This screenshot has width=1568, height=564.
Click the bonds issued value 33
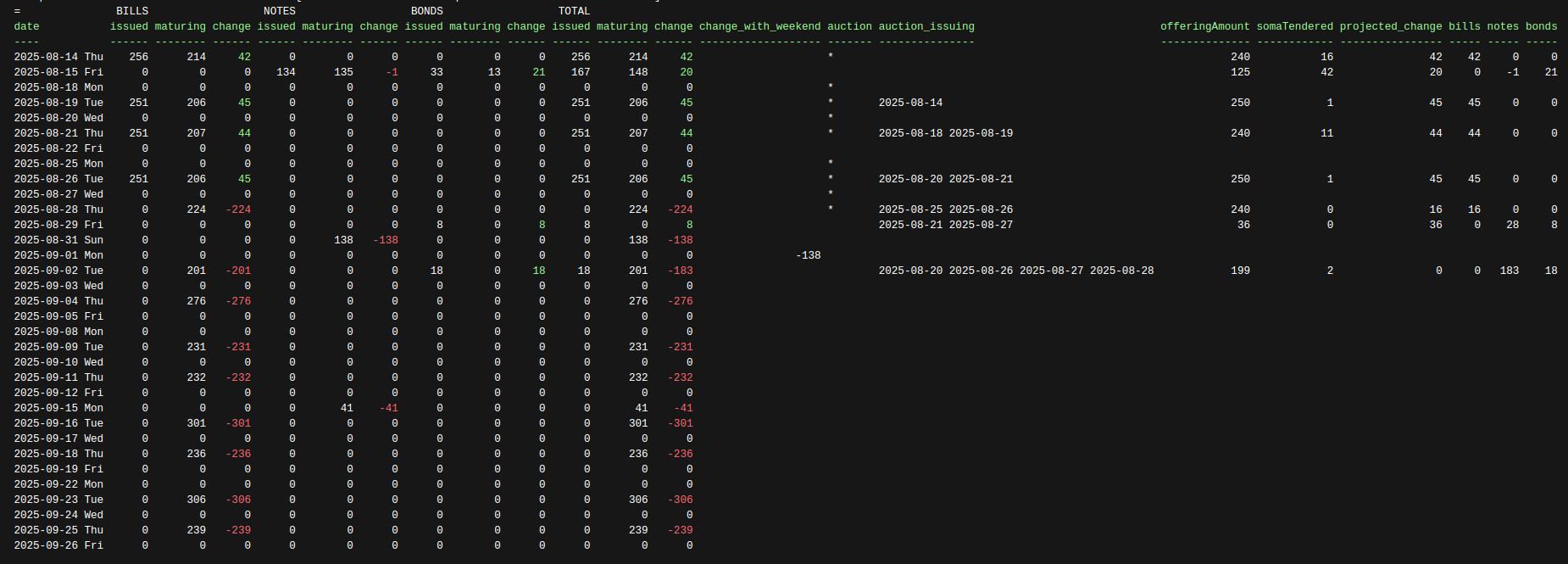436,72
